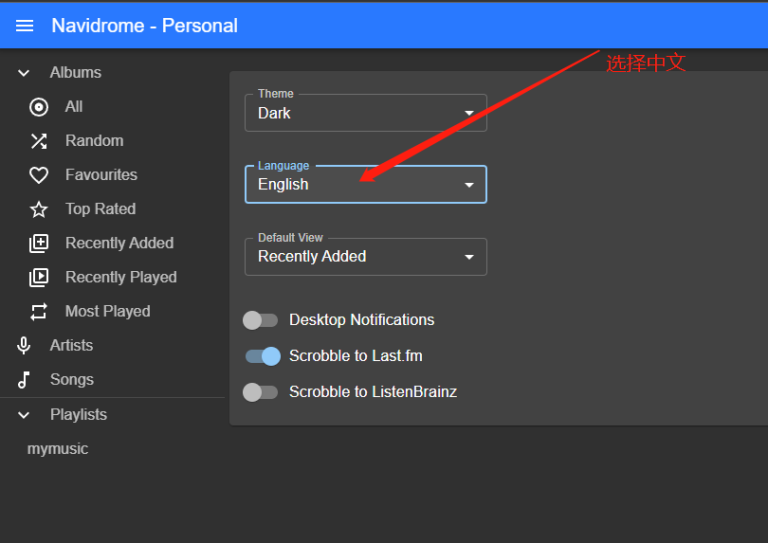Open the hamburger menu icon
The width and height of the screenshot is (768, 543).
coord(24,26)
